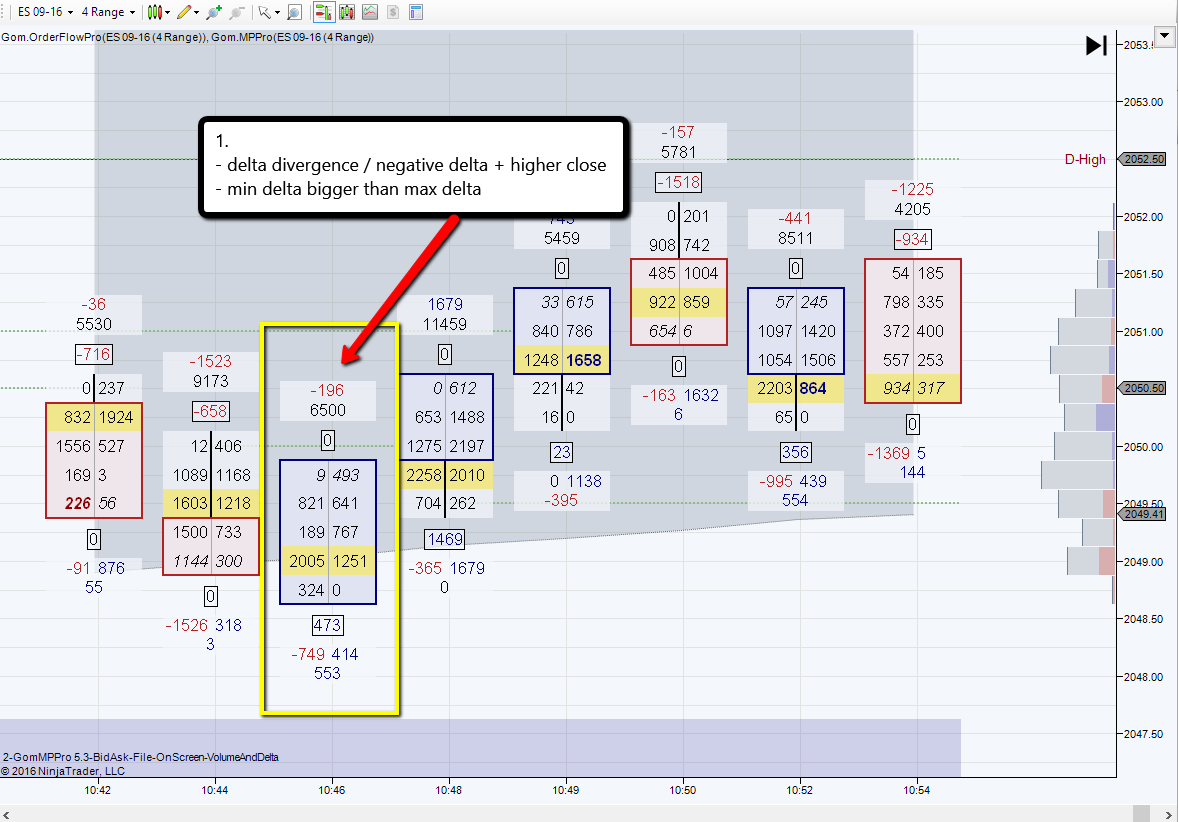Image resolution: width=1178 pixels, height=822 pixels.
Task: Click the Gom.OrderFlowPro indicator label text
Action: [x=104, y=37]
